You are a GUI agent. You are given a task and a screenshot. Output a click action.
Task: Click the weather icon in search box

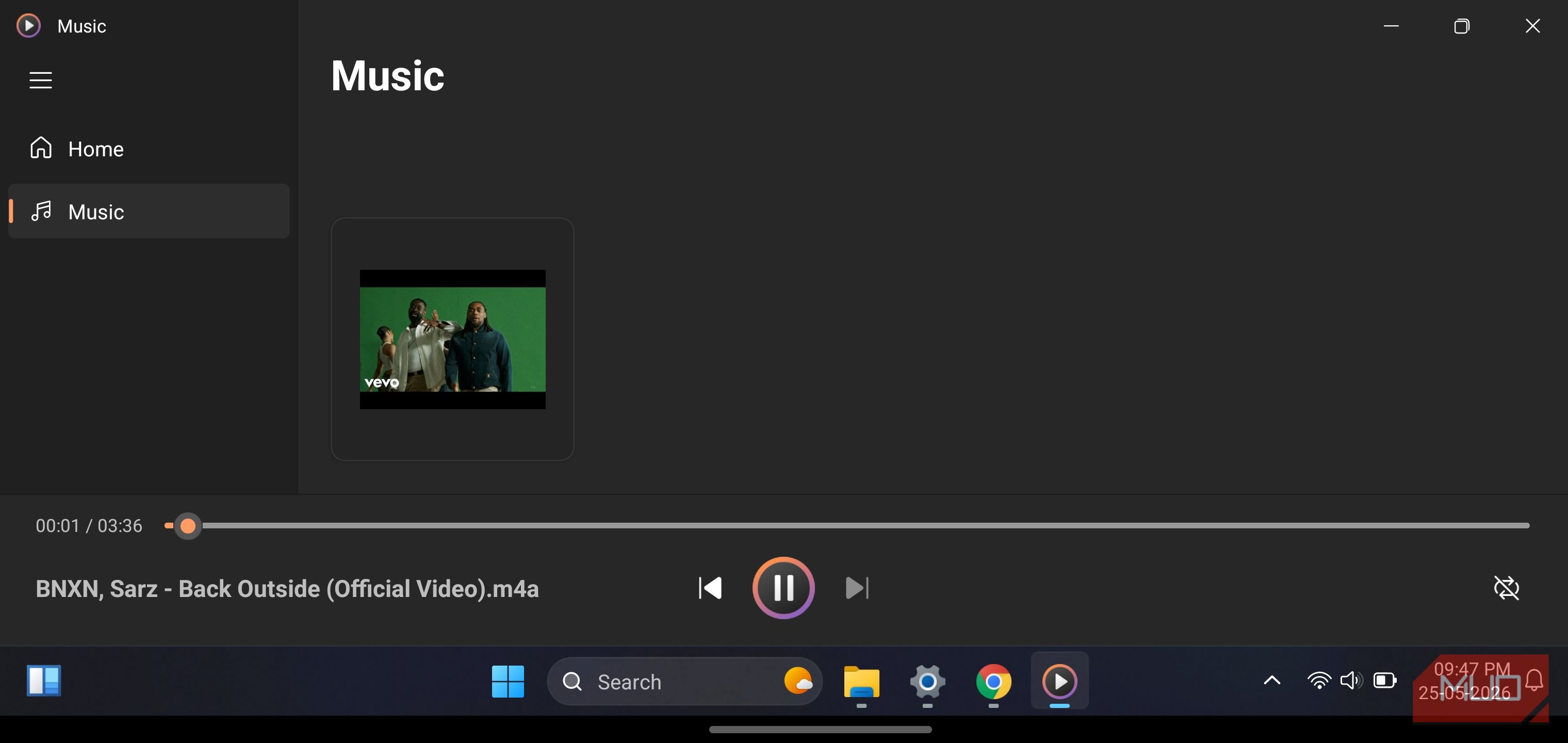click(798, 681)
